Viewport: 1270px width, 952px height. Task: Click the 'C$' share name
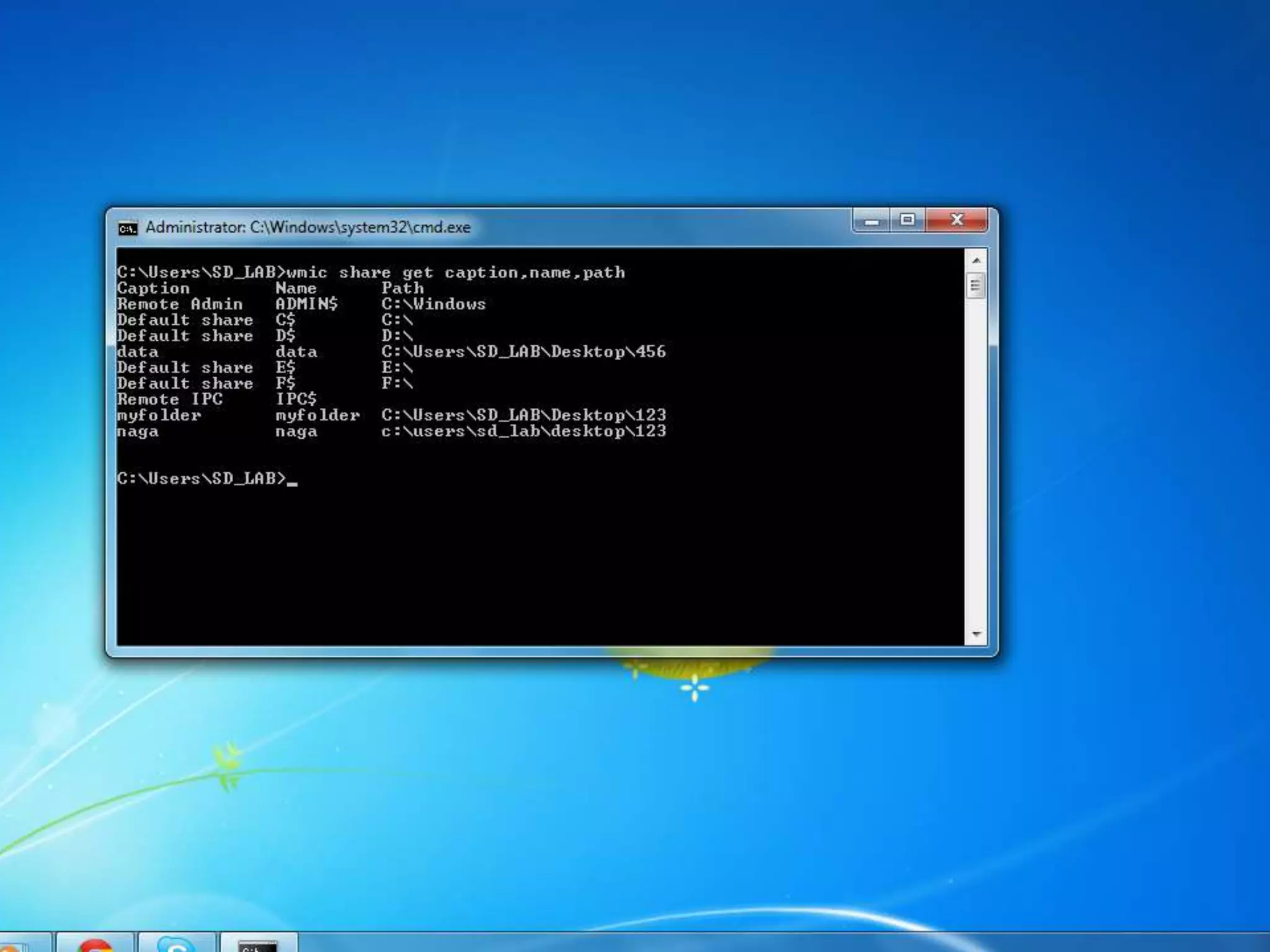pyautogui.click(x=285, y=320)
